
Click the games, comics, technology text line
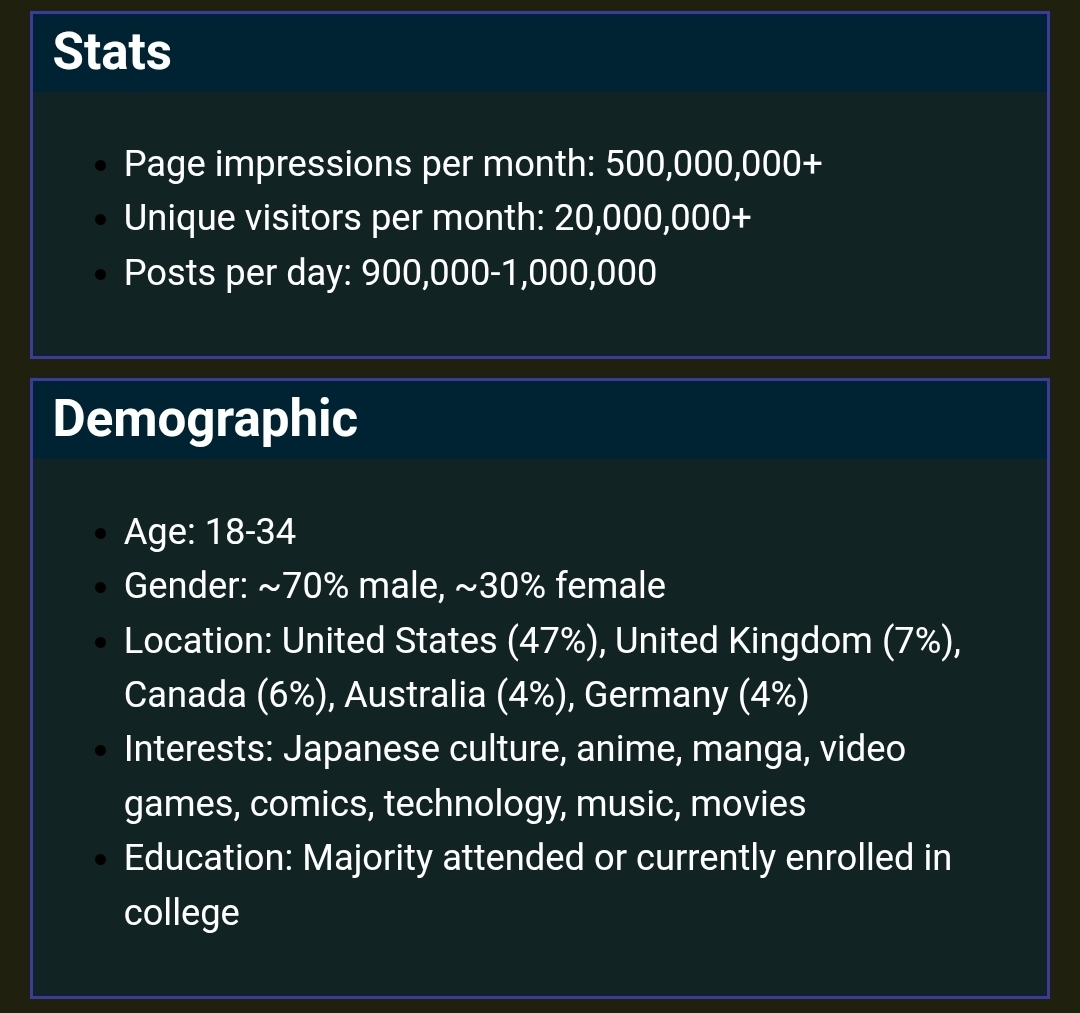pyautogui.click(x=465, y=804)
